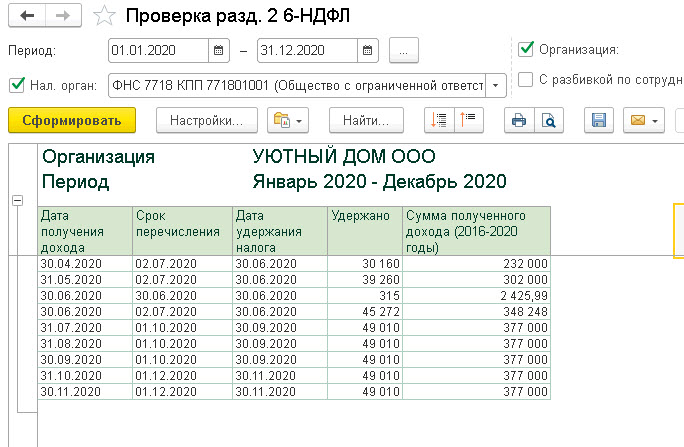The width and height of the screenshot is (684, 447).
Task: Uncheck the Организация checkbox
Action: click(x=526, y=48)
